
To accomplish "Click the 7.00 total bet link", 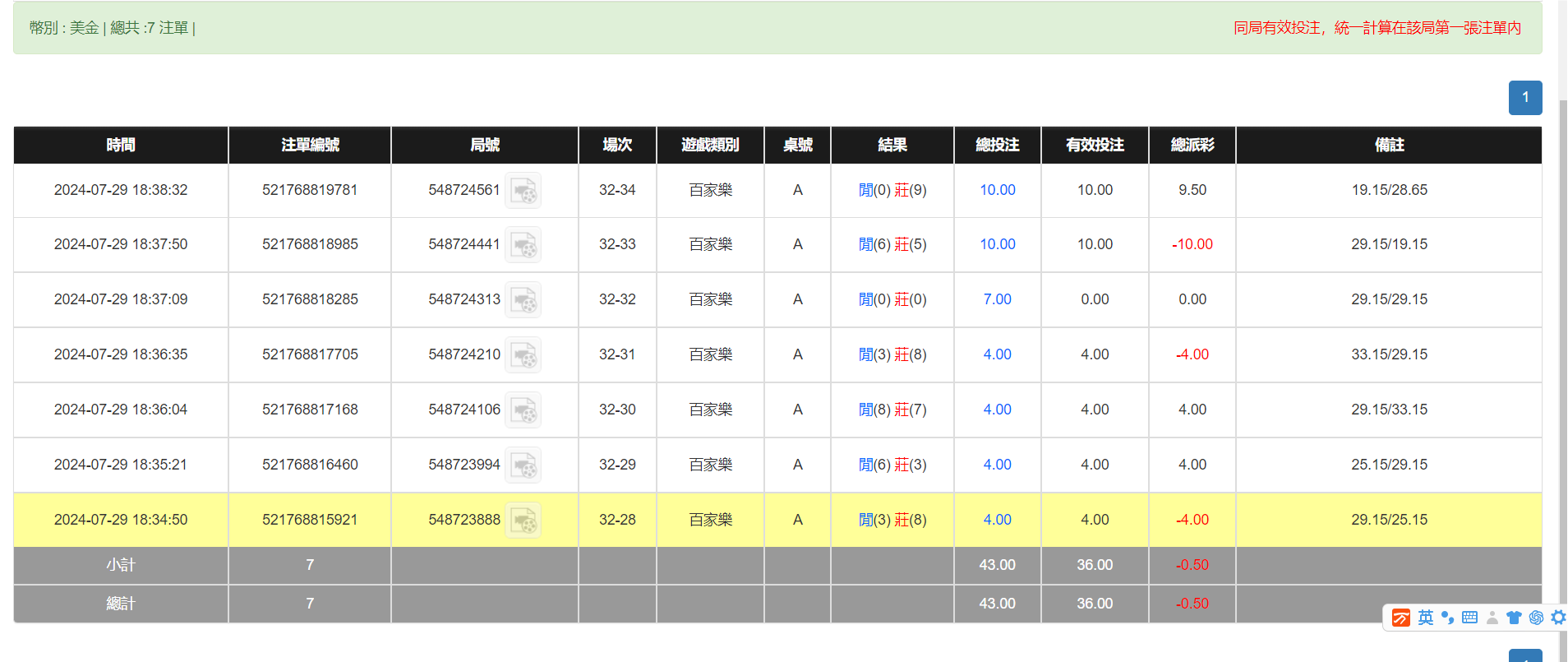I will pyautogui.click(x=997, y=299).
